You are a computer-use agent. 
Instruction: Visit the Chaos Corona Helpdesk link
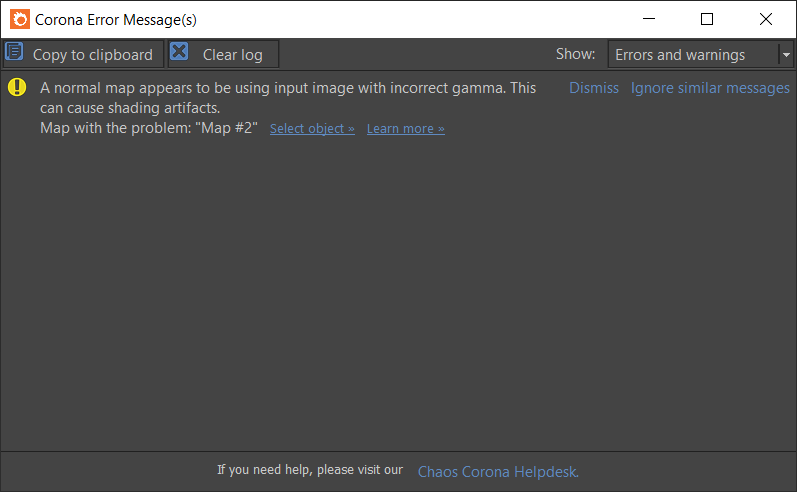(x=498, y=472)
